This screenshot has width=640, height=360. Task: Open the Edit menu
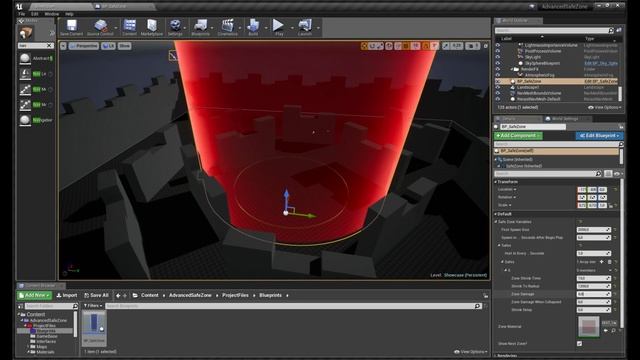(35, 14)
